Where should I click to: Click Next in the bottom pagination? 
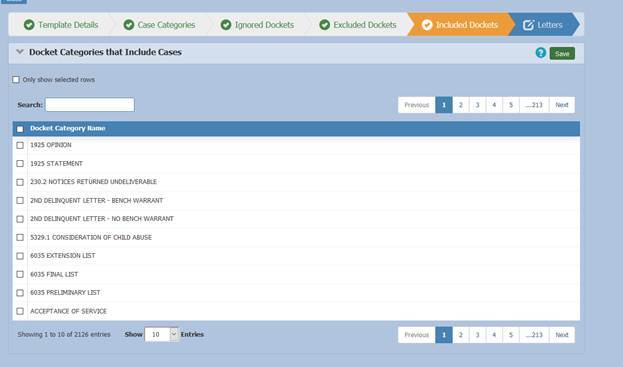point(562,335)
